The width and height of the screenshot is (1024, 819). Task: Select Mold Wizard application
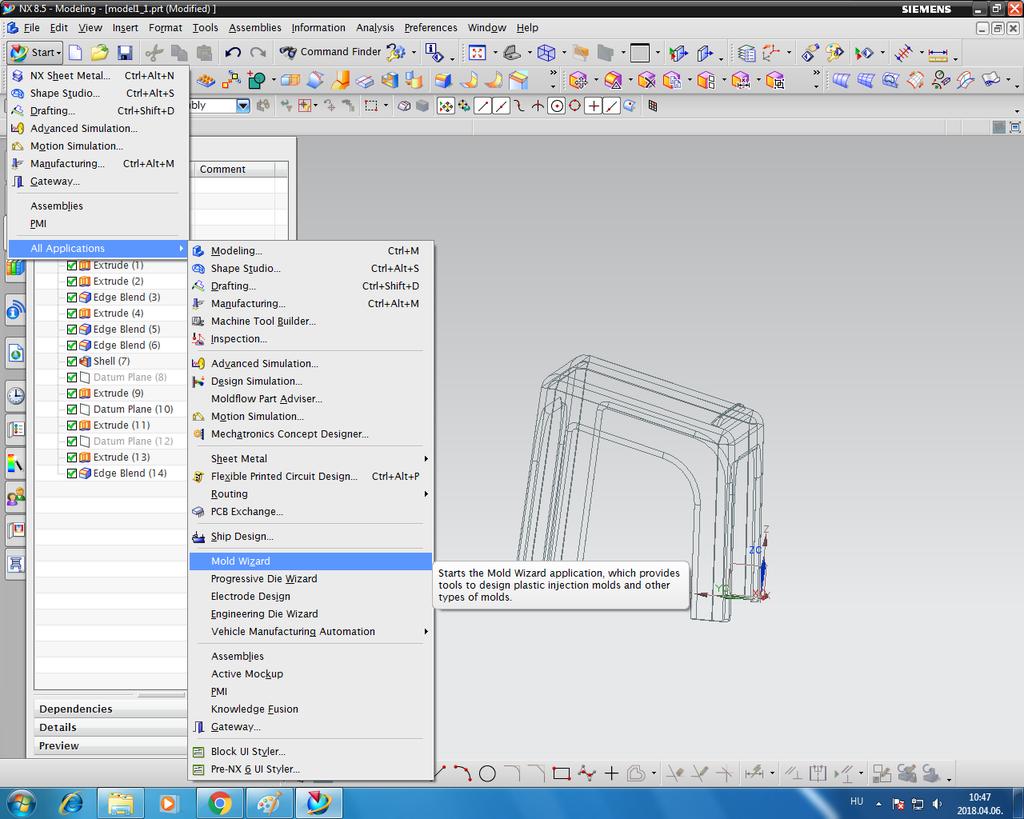pyautogui.click(x=311, y=561)
